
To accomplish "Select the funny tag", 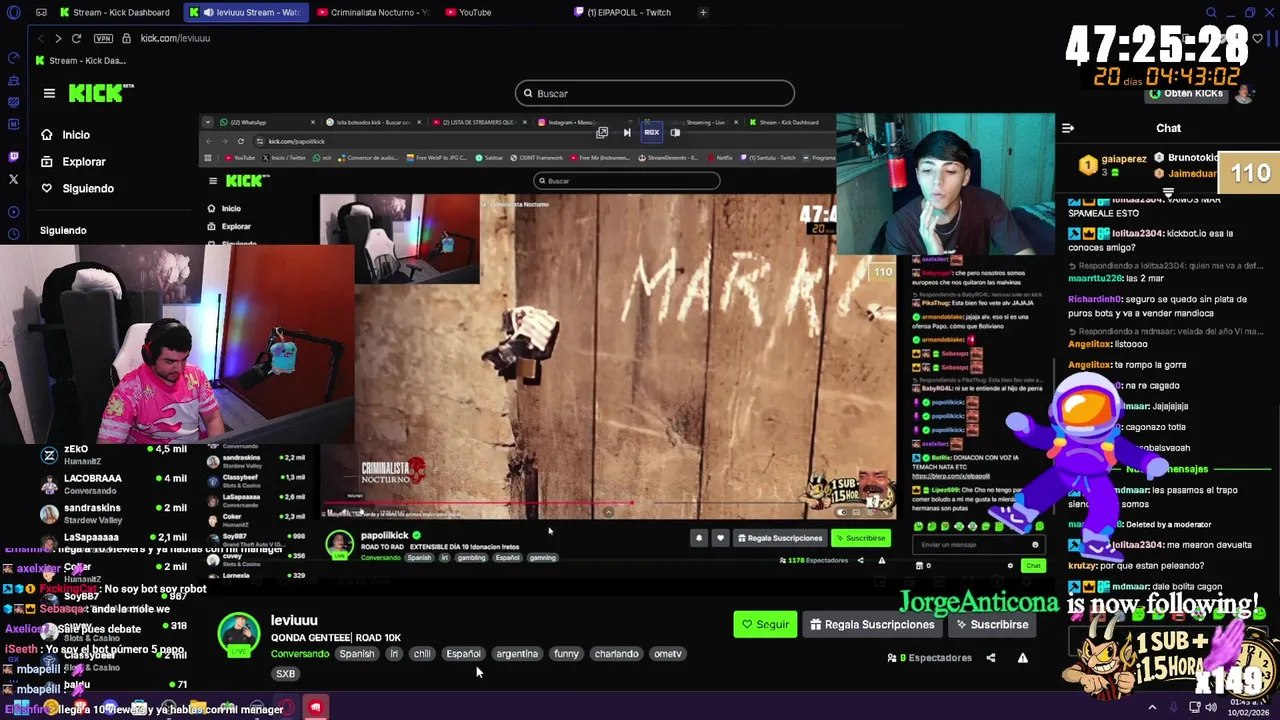I will click(566, 654).
